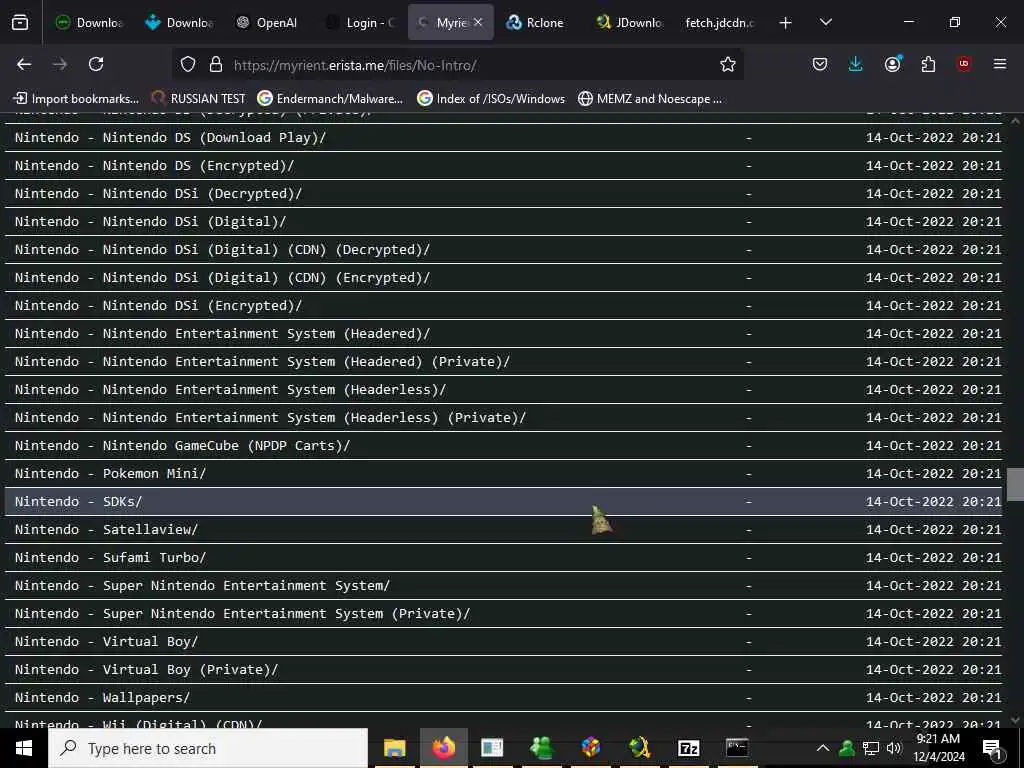Reload the current page
Image resolution: width=1024 pixels, height=768 pixels.
click(x=96, y=64)
